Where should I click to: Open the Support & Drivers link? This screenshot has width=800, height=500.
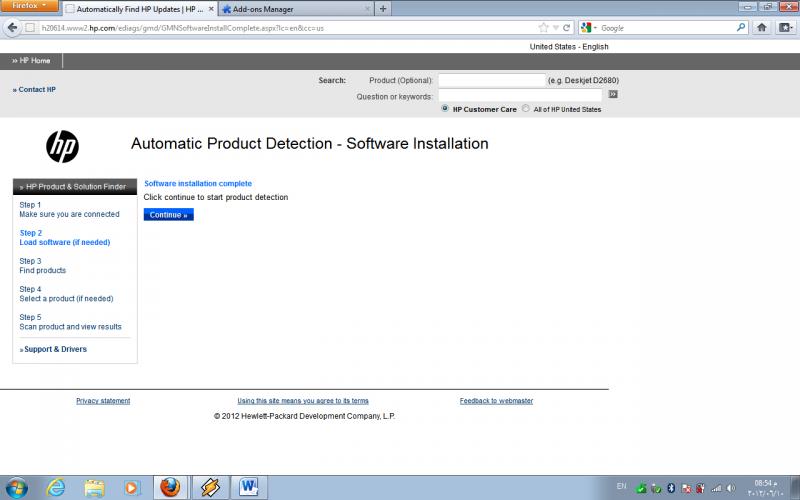pyautogui.click(x=53, y=349)
